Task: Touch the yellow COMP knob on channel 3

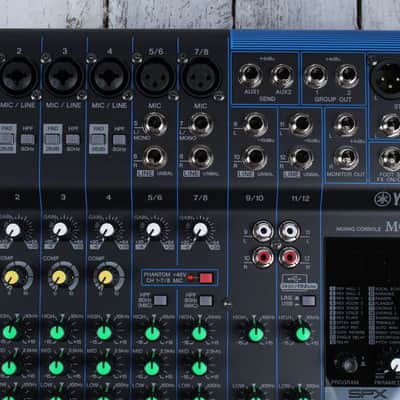Action: tap(59, 277)
